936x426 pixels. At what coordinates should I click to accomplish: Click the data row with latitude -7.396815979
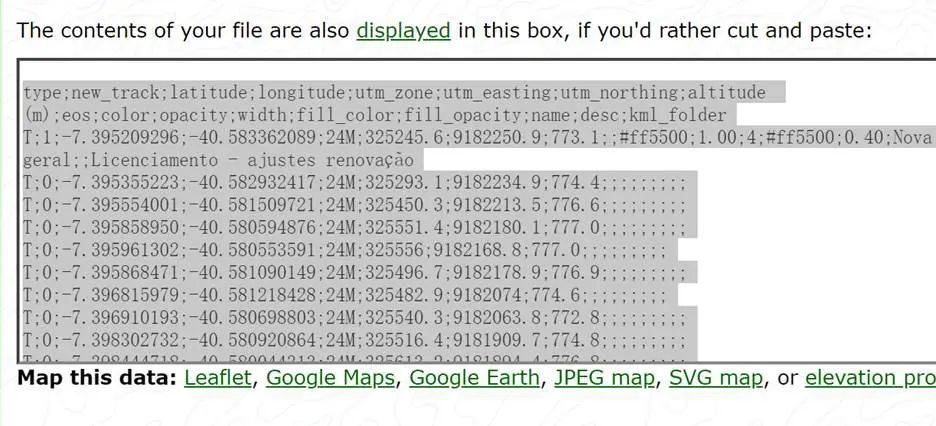[344, 295]
